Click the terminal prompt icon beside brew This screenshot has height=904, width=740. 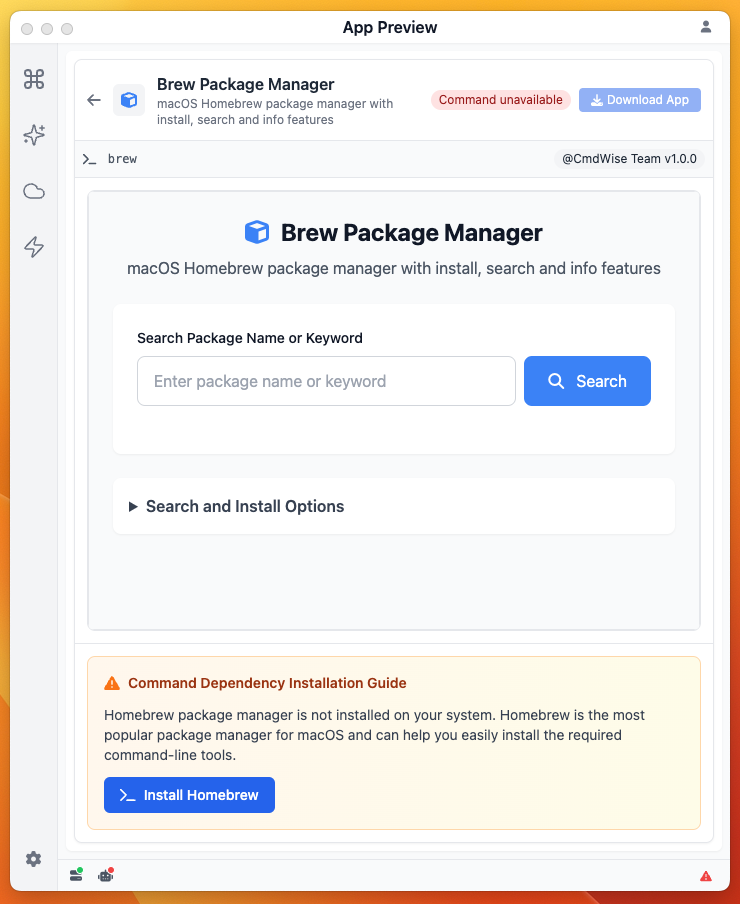click(x=89, y=159)
